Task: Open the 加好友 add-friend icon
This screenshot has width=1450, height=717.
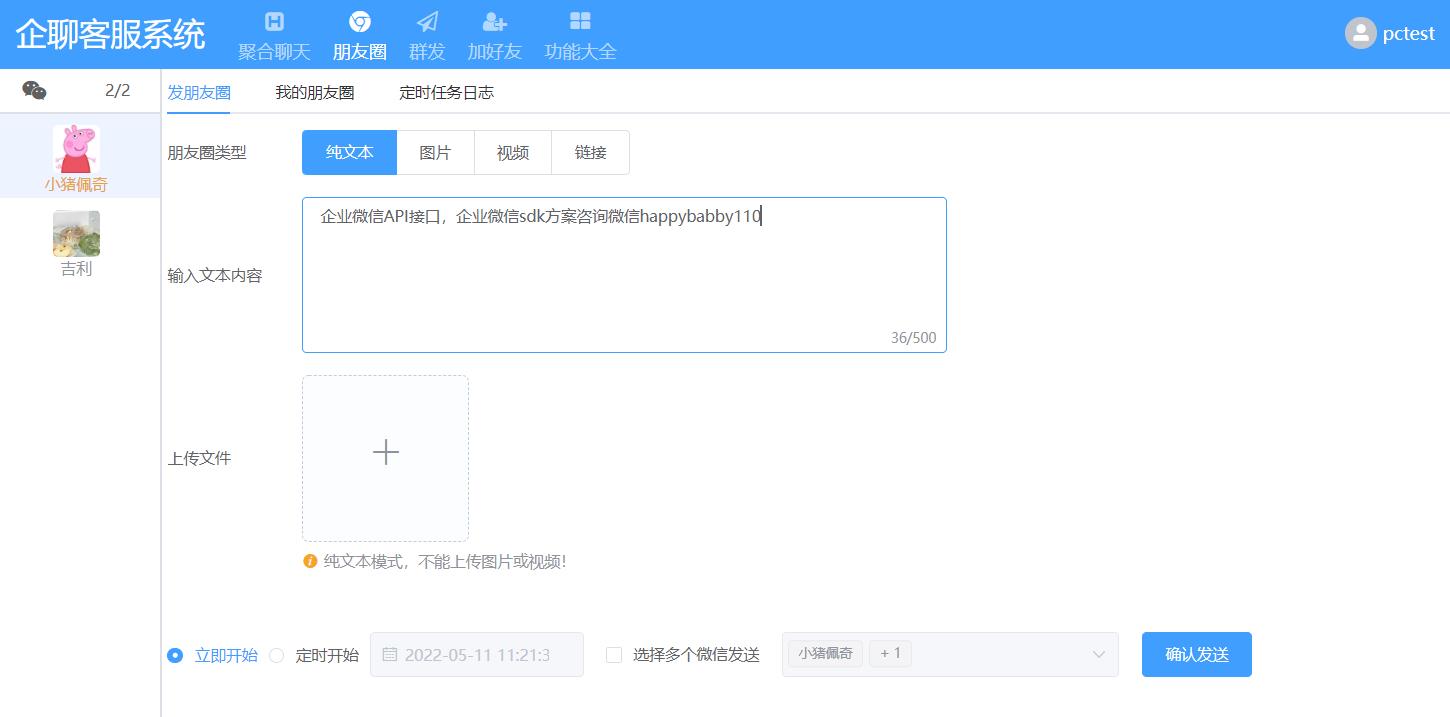Action: (x=494, y=21)
